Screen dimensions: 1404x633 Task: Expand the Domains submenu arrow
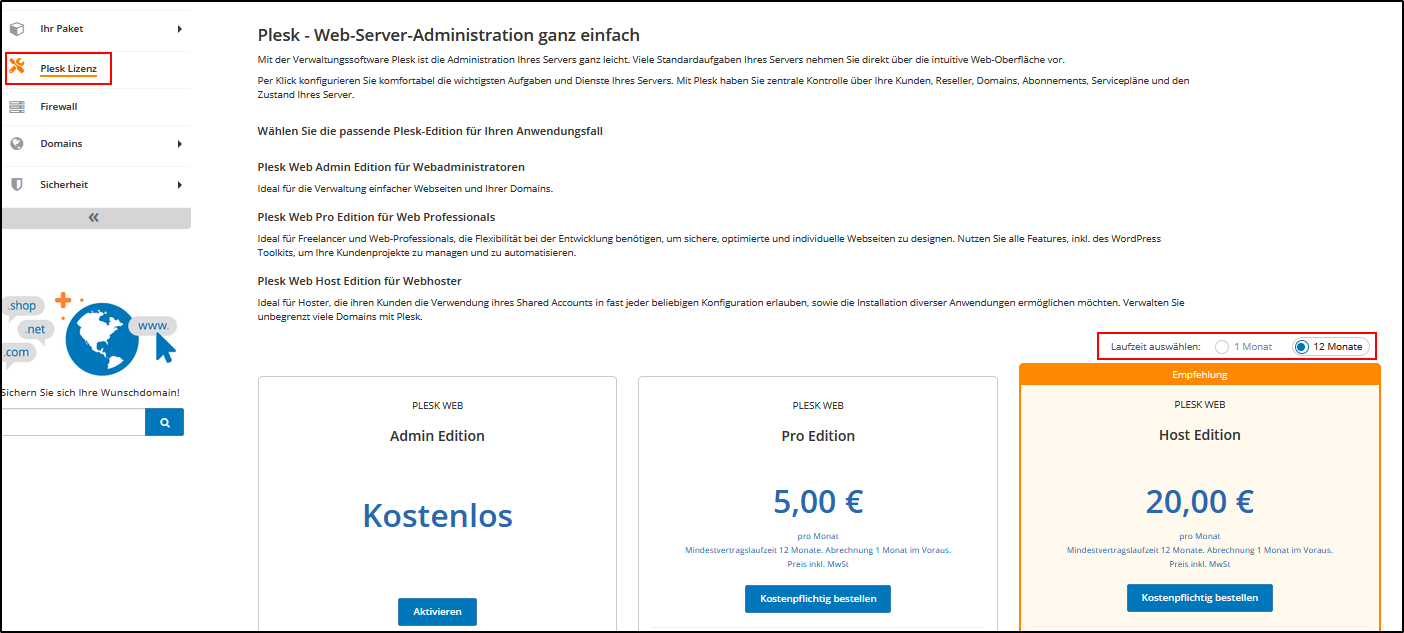tap(180, 145)
